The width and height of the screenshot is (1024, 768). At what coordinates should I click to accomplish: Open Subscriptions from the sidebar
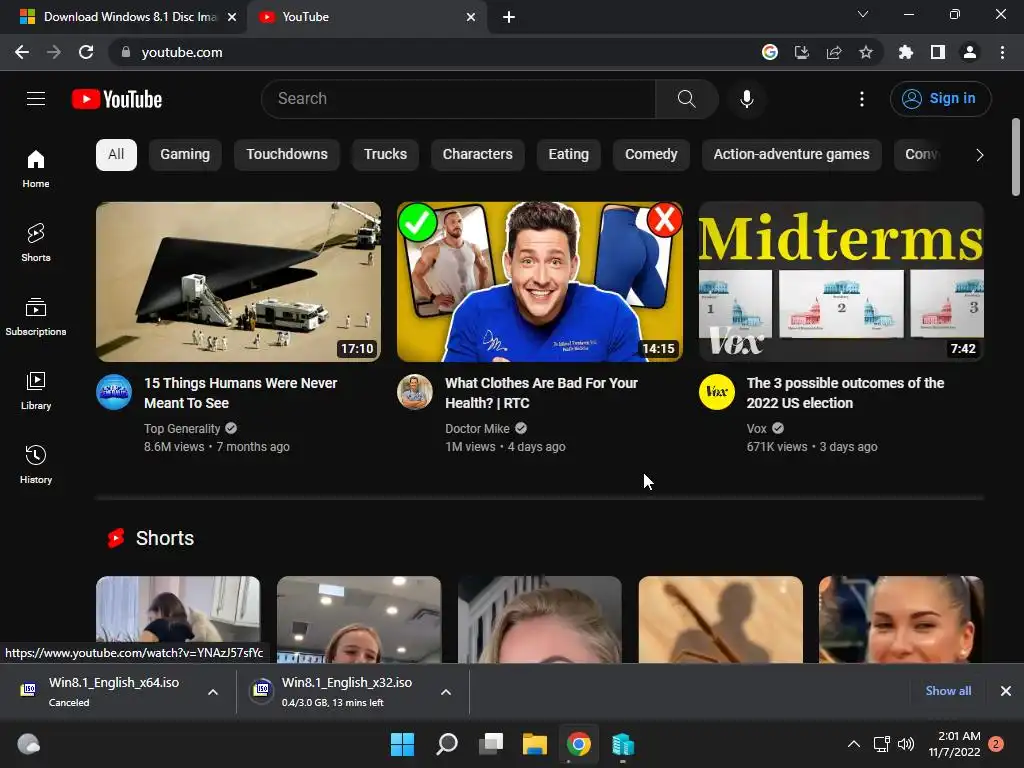[x=36, y=317]
